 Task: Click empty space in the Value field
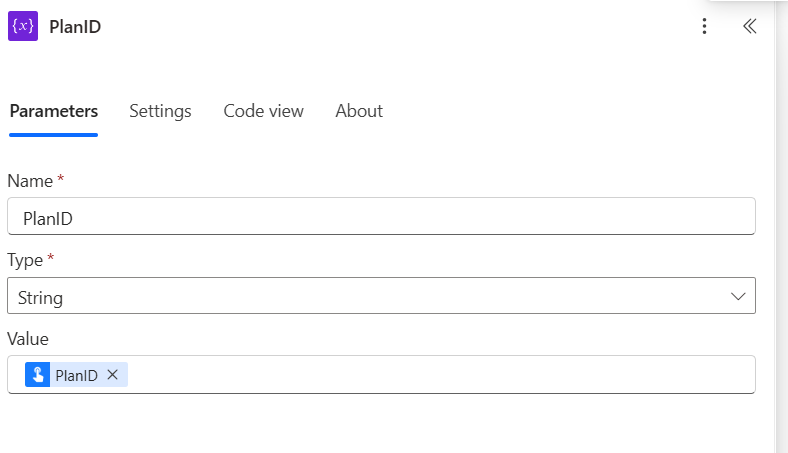click(440, 375)
